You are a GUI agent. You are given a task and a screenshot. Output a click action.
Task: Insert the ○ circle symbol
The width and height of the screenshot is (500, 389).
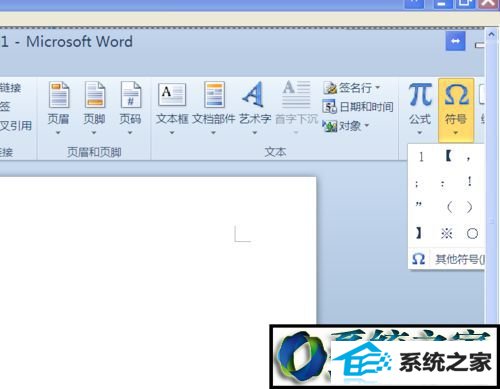(472, 234)
